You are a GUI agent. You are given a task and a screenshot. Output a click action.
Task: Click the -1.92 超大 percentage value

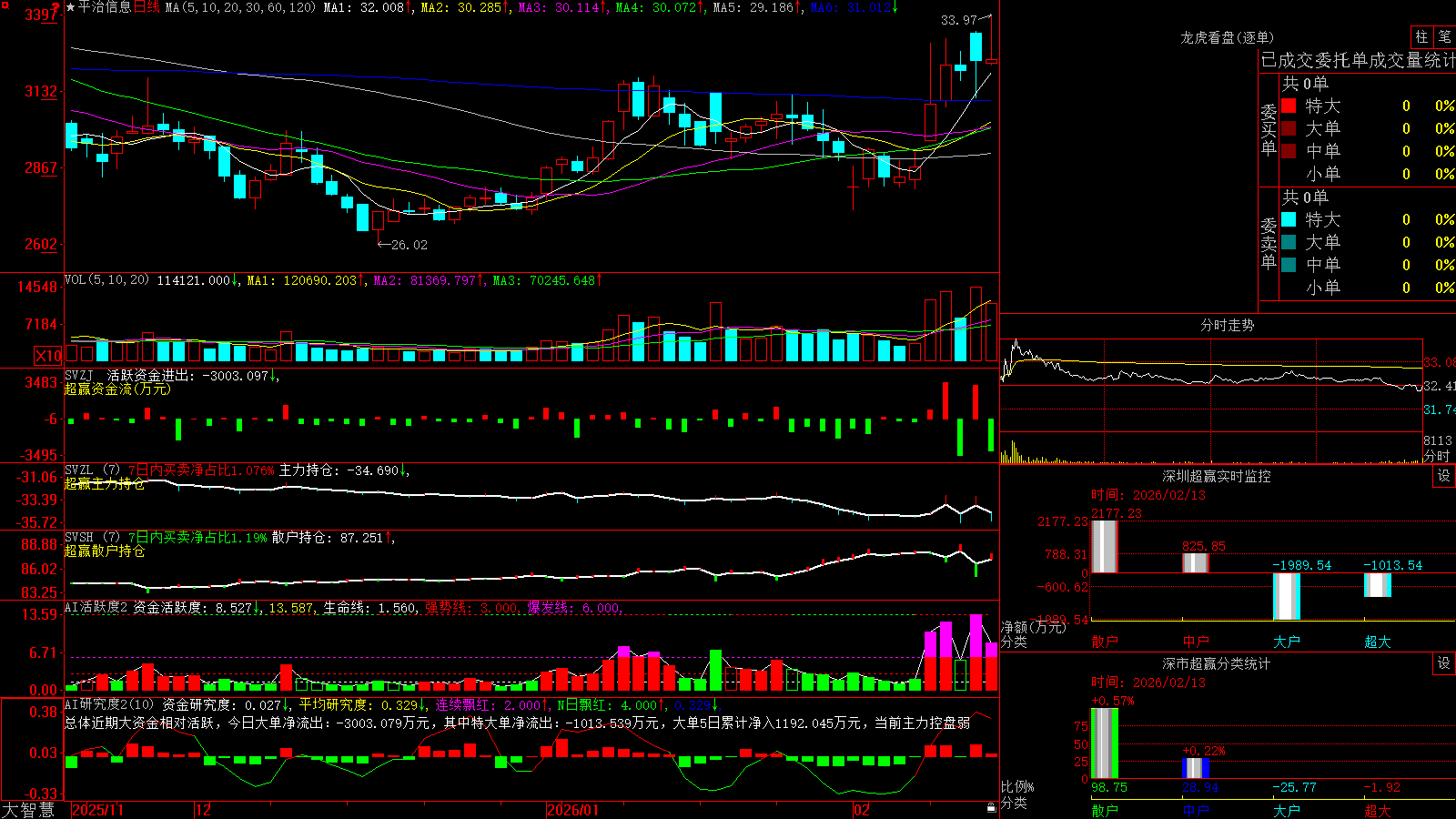point(1381,787)
